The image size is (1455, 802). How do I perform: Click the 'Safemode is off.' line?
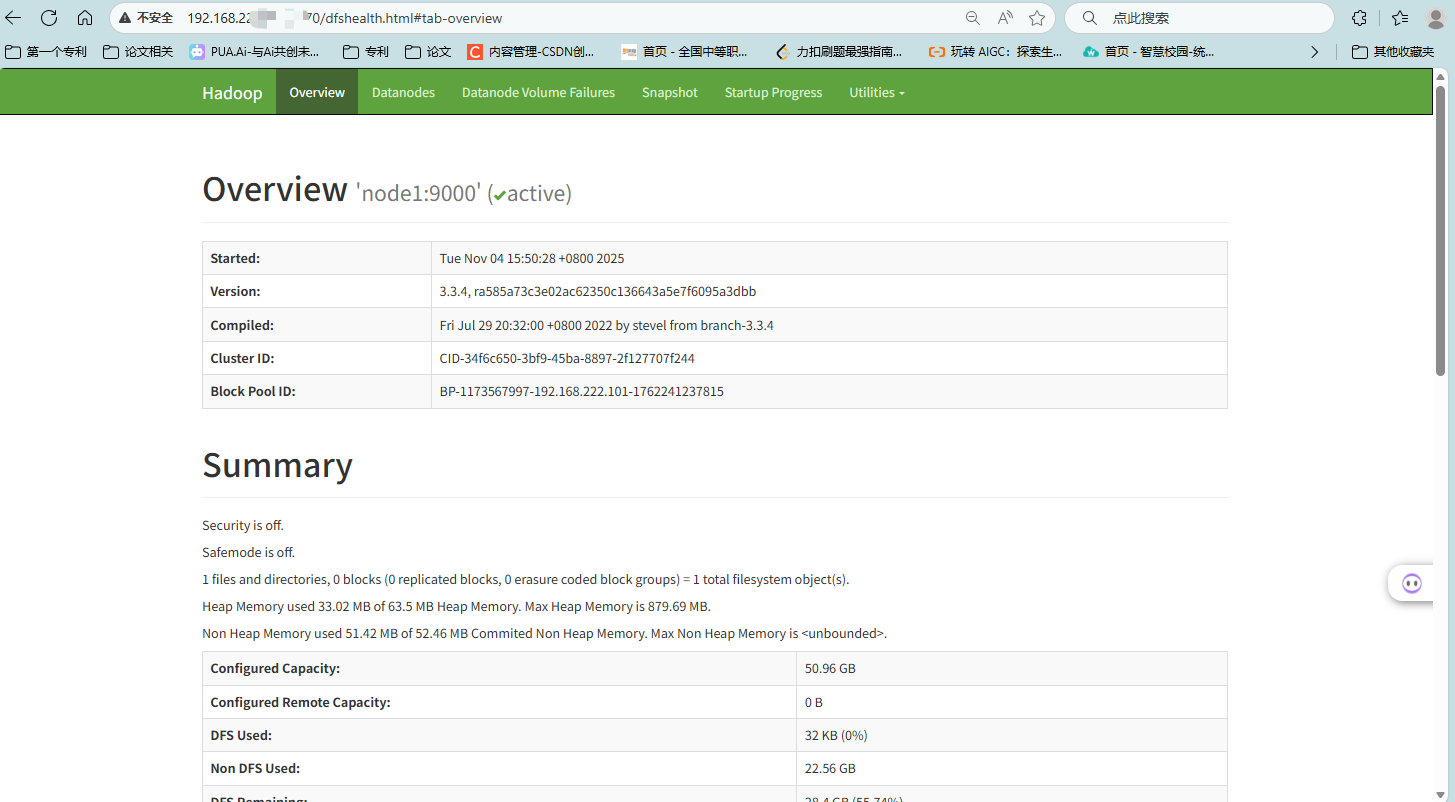point(248,552)
